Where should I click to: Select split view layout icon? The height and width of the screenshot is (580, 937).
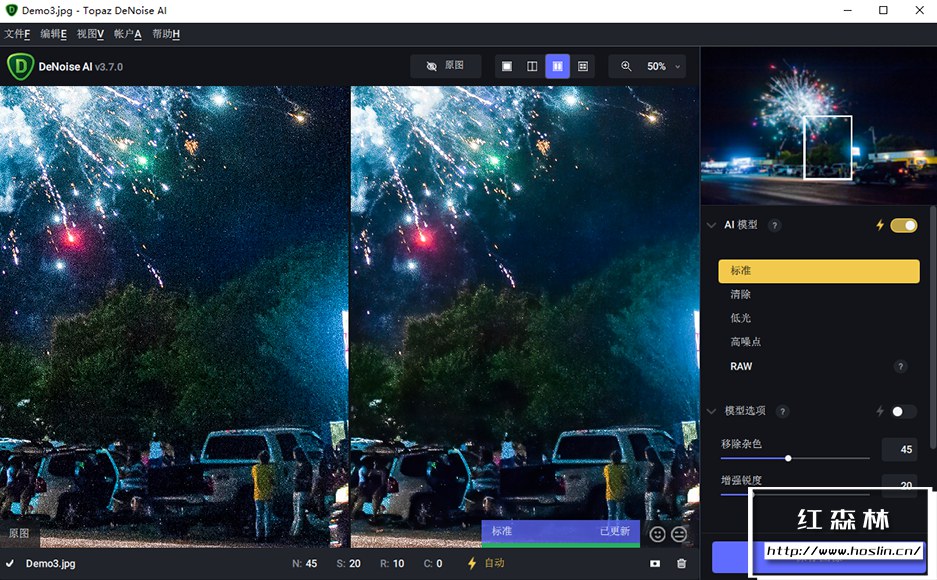point(532,66)
